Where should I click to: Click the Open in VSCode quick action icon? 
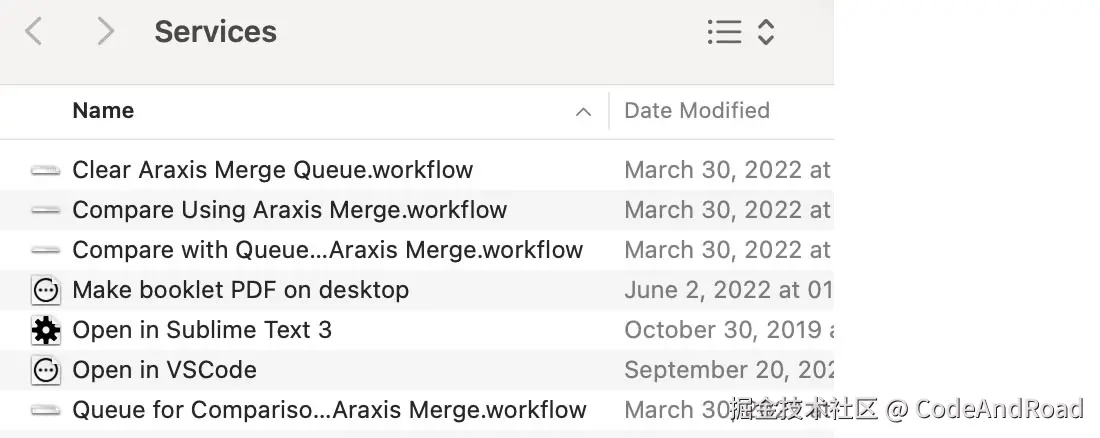pyautogui.click(x=46, y=371)
